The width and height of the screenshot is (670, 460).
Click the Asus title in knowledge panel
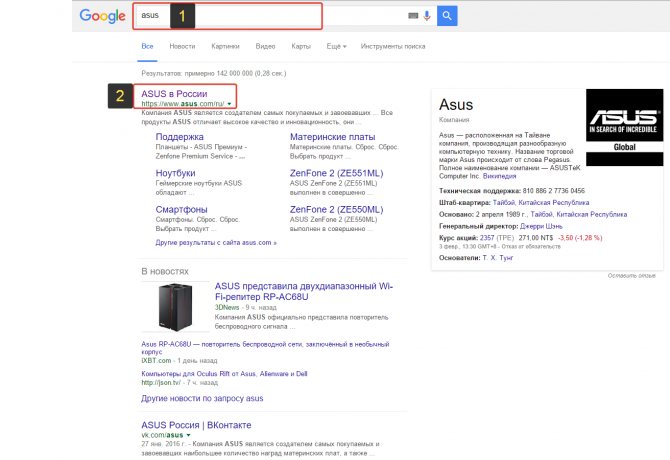coord(456,105)
